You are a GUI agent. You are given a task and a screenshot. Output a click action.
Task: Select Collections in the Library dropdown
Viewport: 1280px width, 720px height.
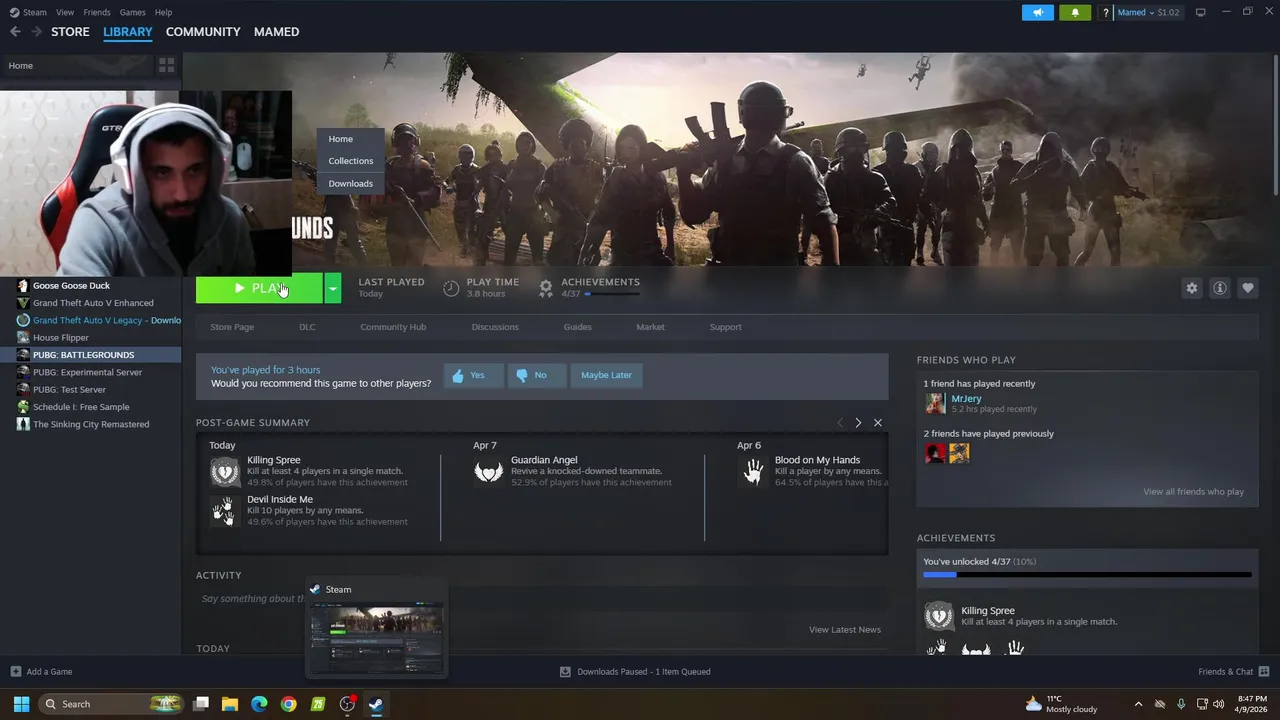(x=351, y=161)
